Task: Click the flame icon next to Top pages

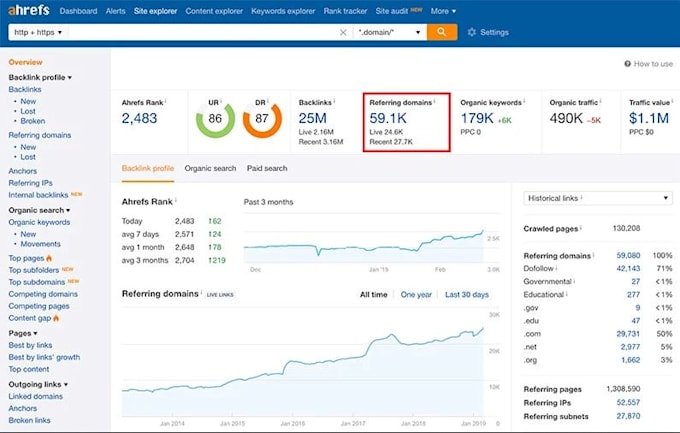Action: click(x=49, y=258)
